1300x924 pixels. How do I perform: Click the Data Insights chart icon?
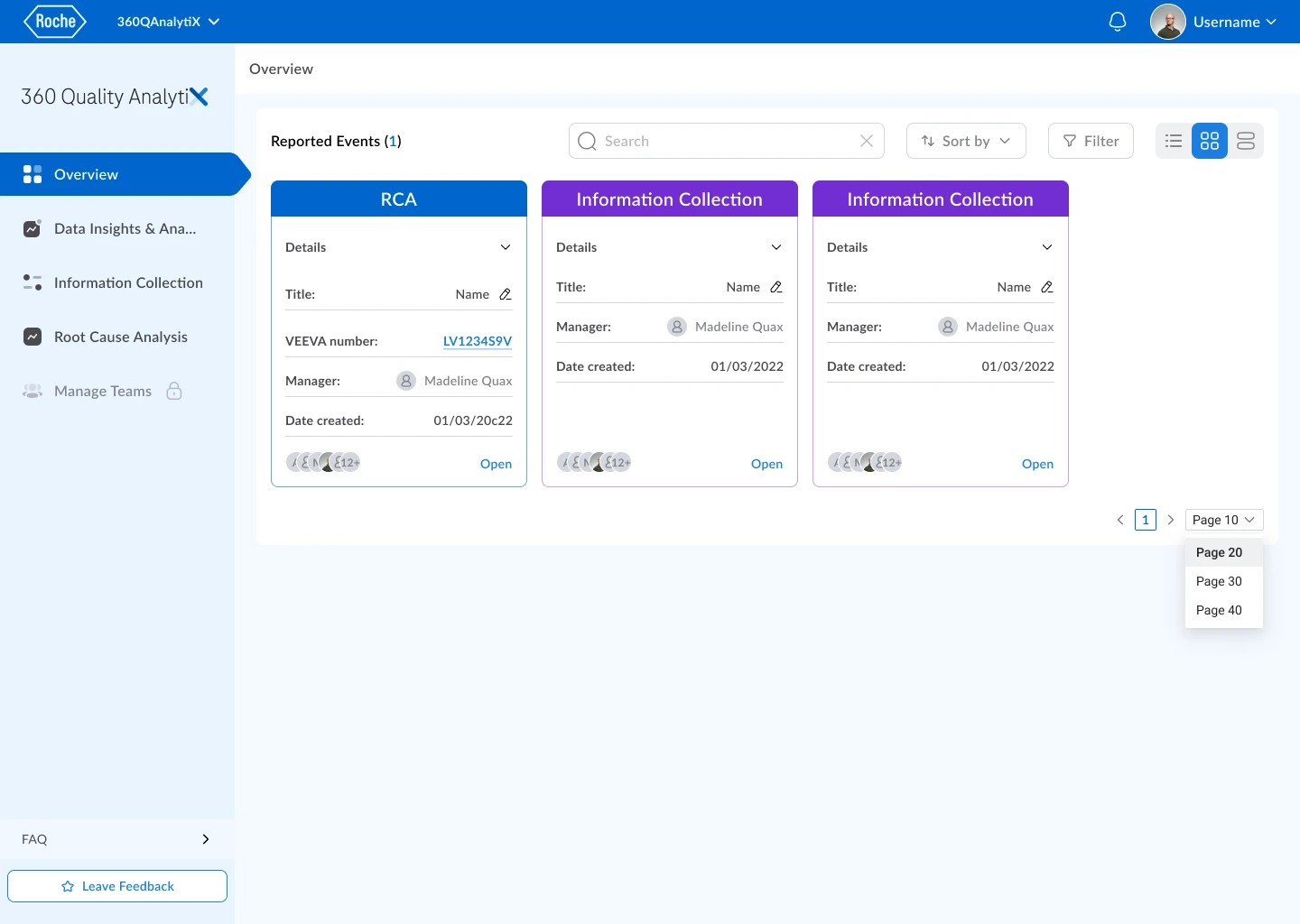point(32,228)
